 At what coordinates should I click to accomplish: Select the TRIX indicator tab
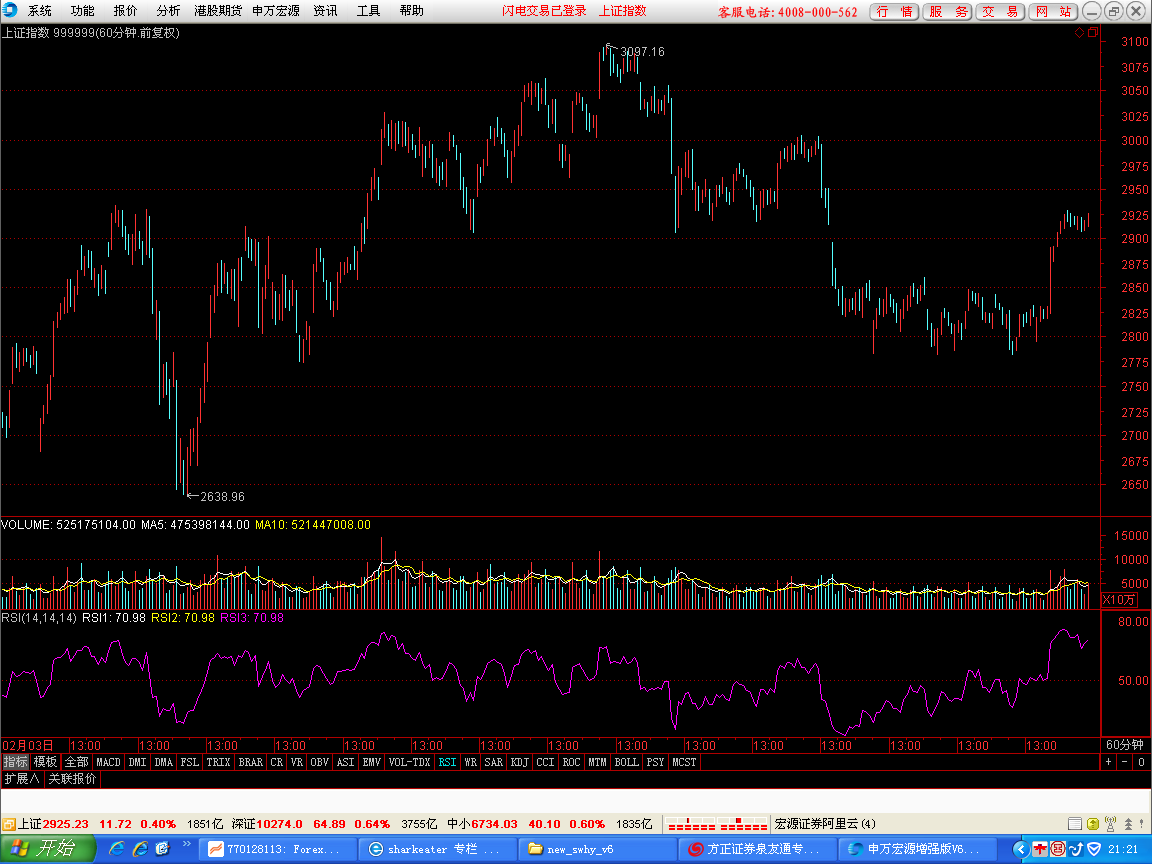click(x=218, y=762)
